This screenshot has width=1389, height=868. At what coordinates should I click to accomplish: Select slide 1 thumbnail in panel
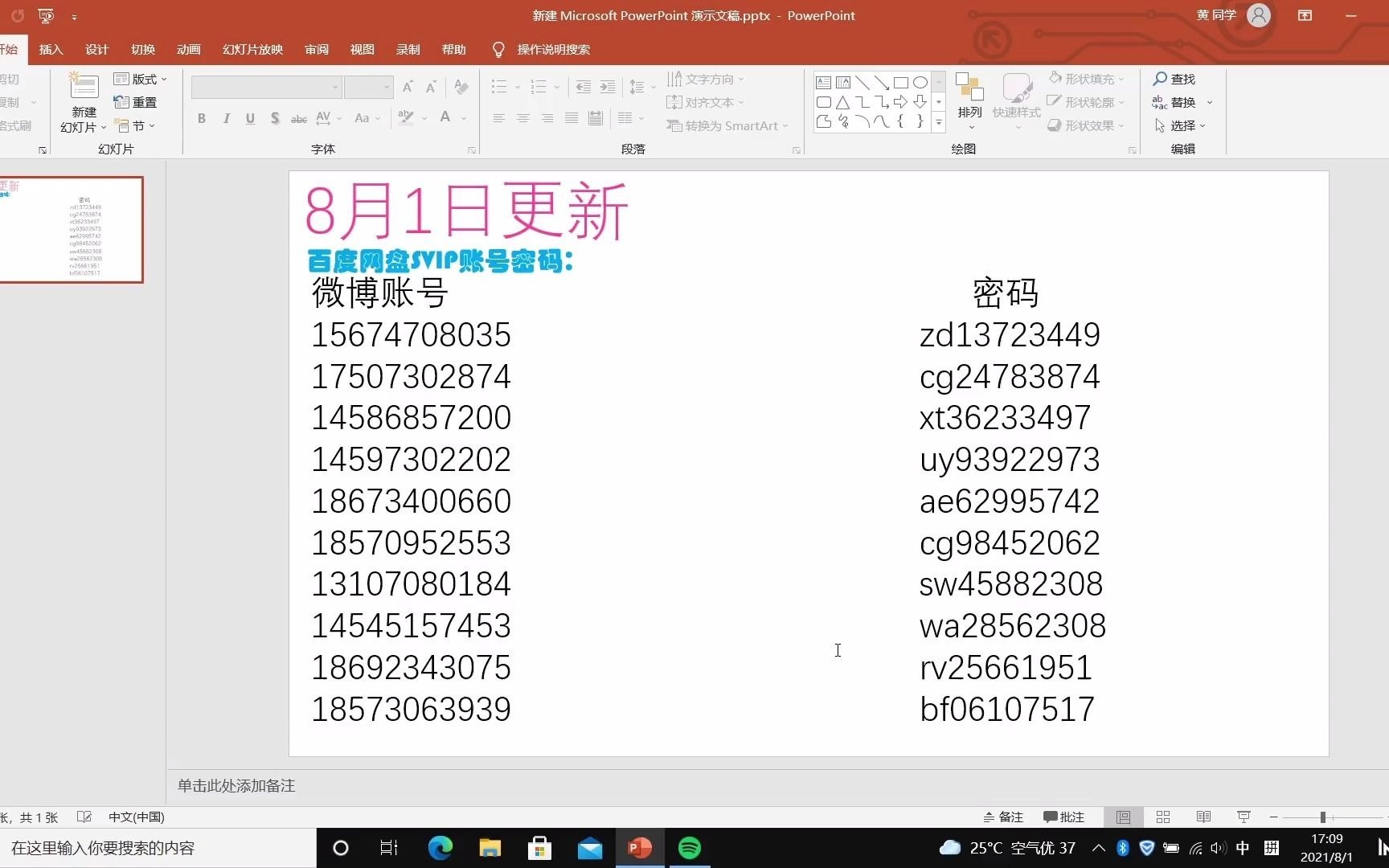tap(71, 230)
